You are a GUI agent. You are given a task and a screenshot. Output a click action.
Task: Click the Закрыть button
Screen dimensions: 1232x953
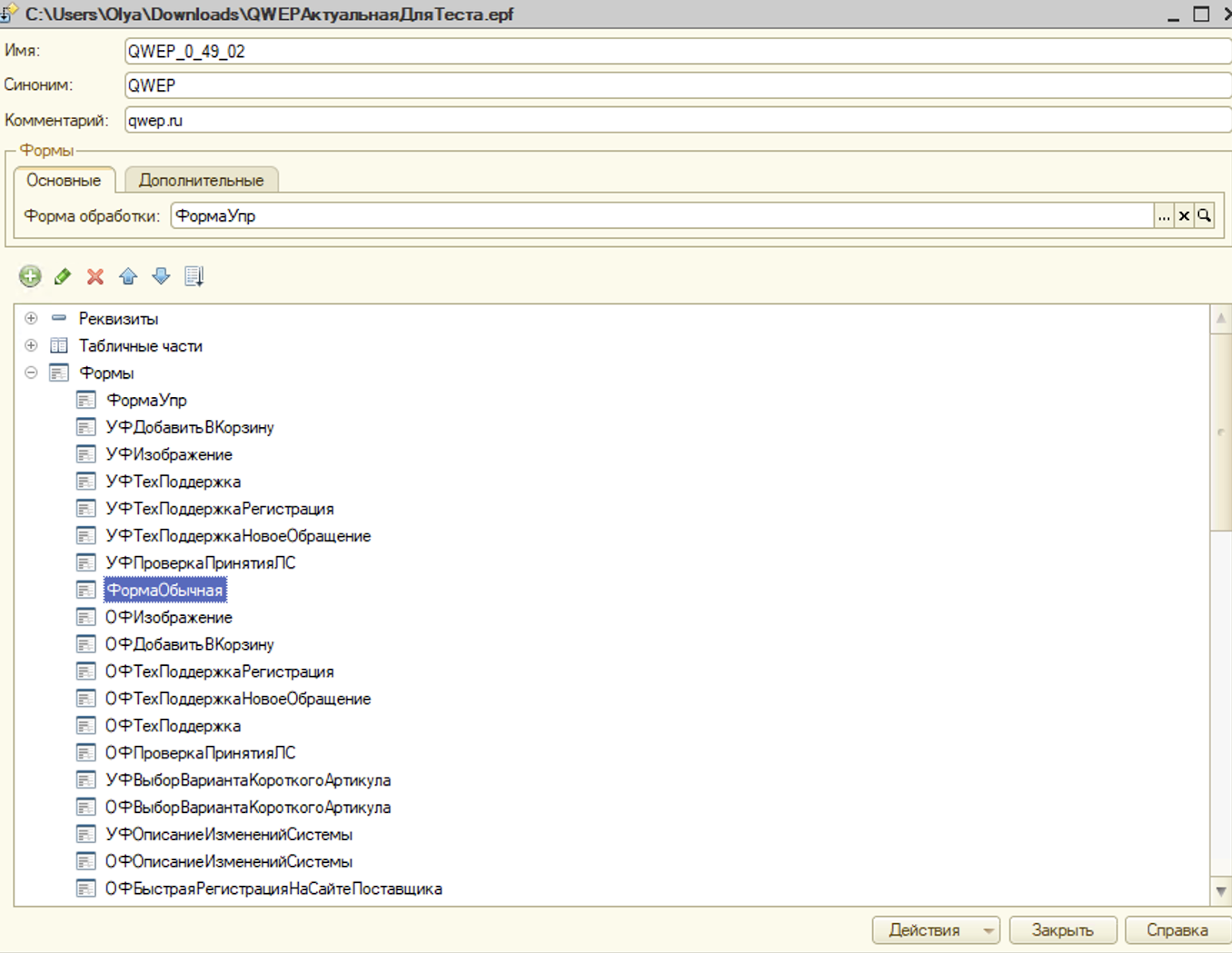click(1063, 930)
